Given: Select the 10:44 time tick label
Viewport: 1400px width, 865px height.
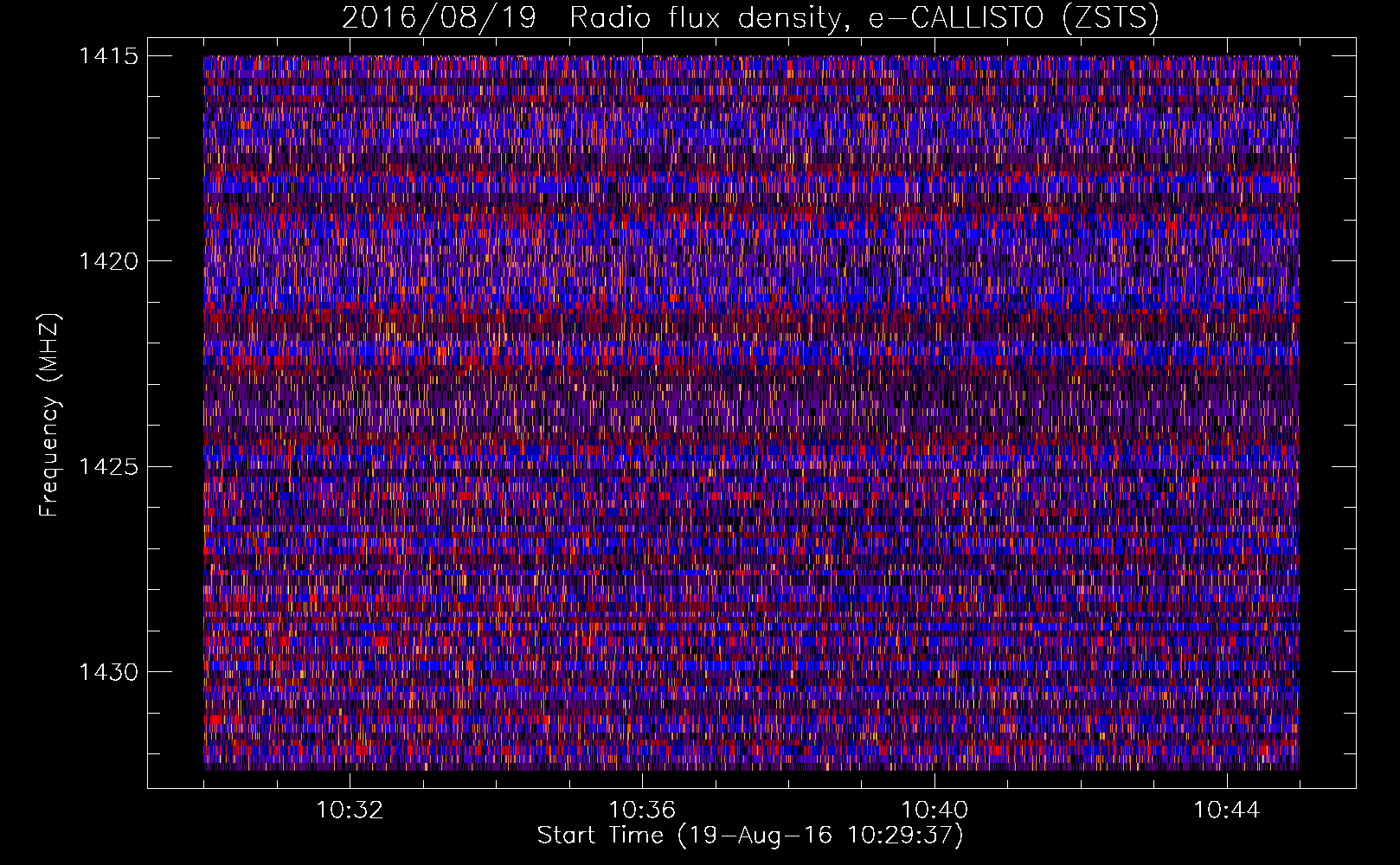Looking at the screenshot, I should (1227, 811).
